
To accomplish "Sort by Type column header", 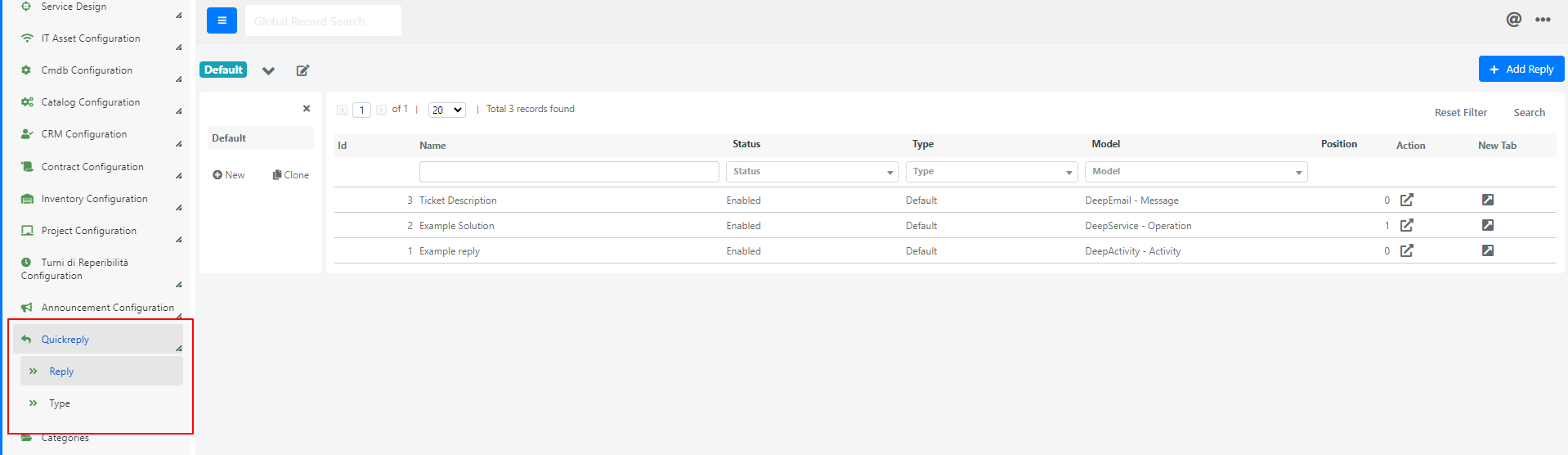I will coord(923,144).
